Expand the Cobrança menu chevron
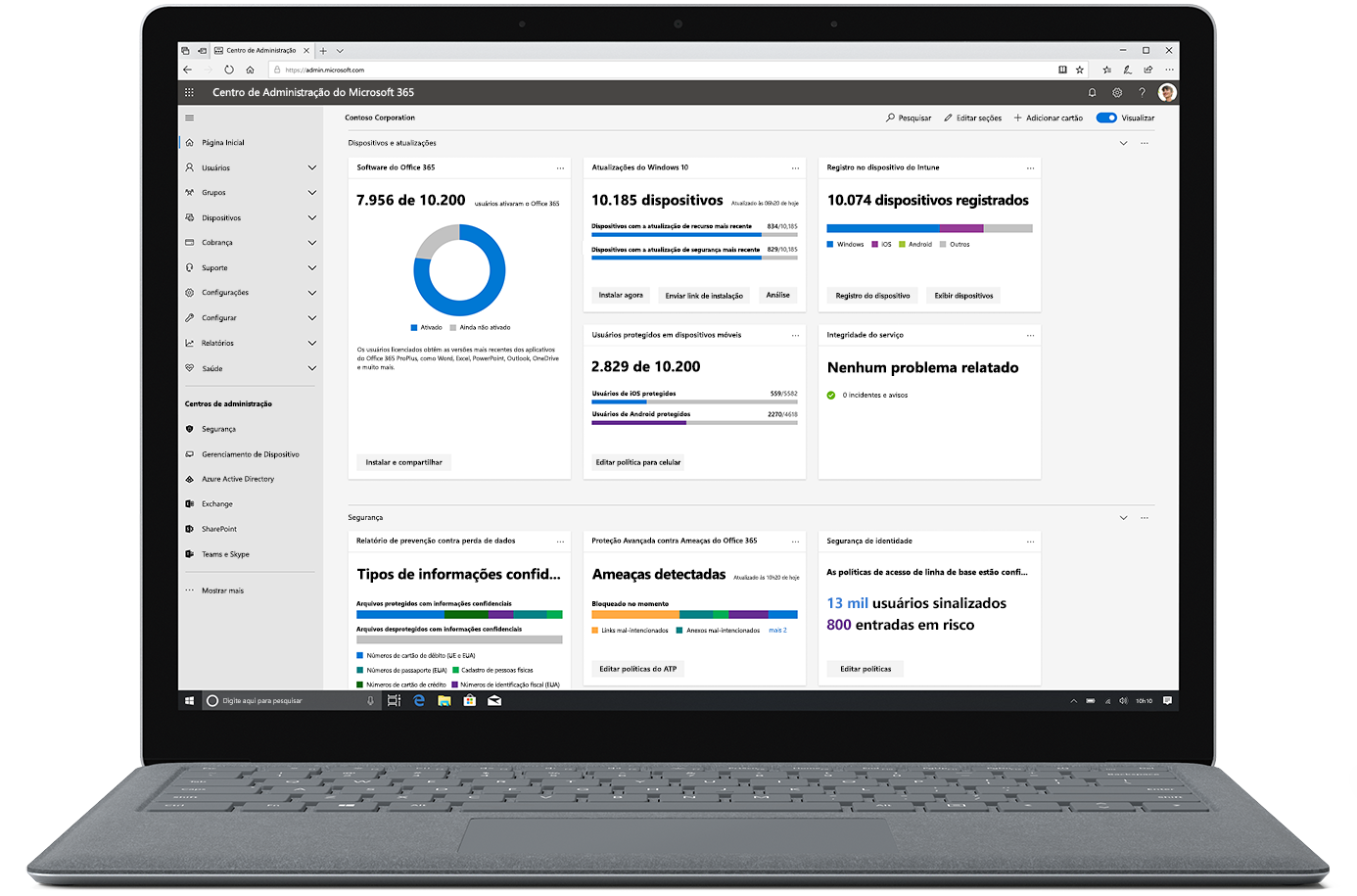 [x=312, y=243]
